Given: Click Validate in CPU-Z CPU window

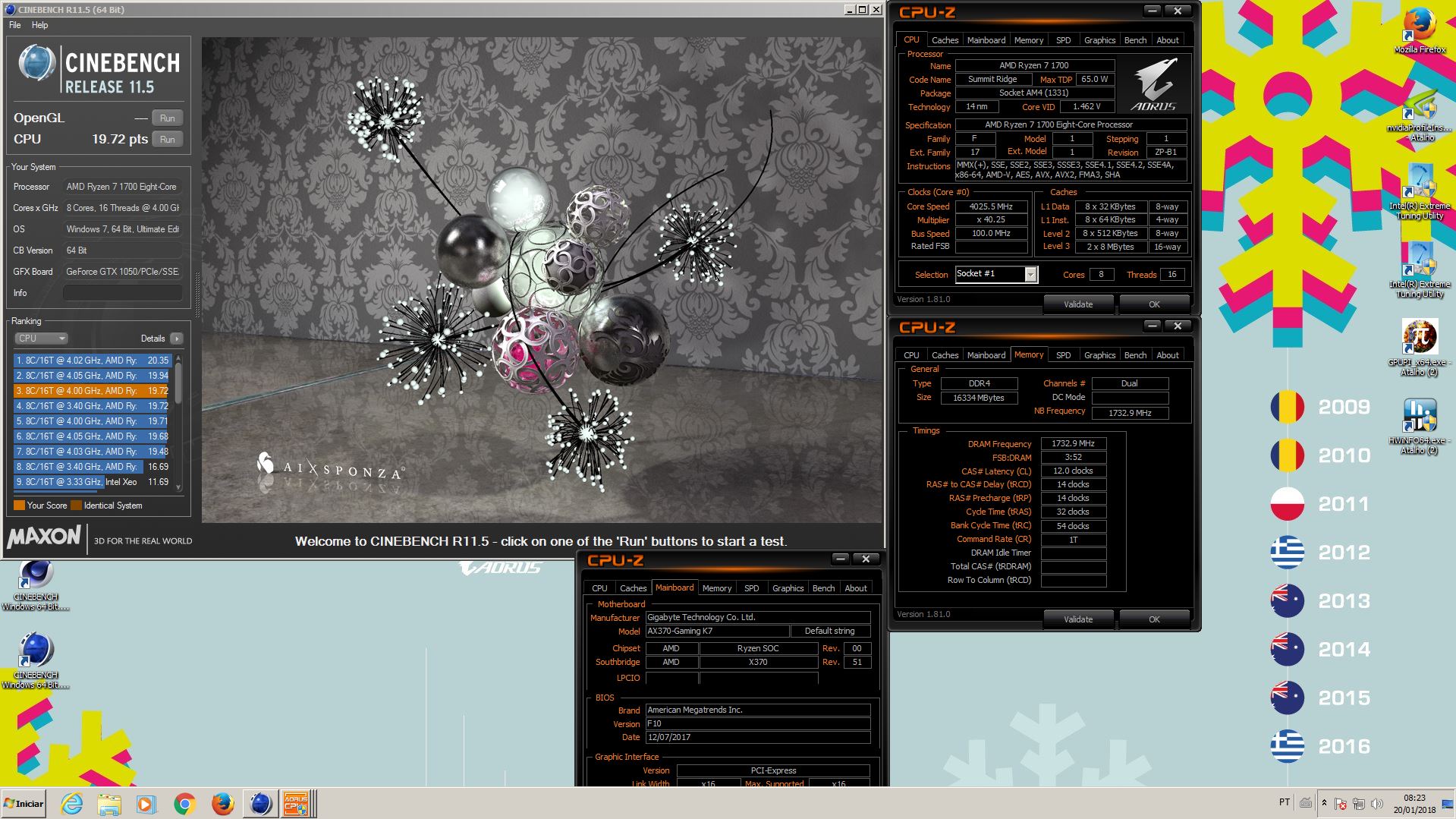Looking at the screenshot, I should point(1078,304).
